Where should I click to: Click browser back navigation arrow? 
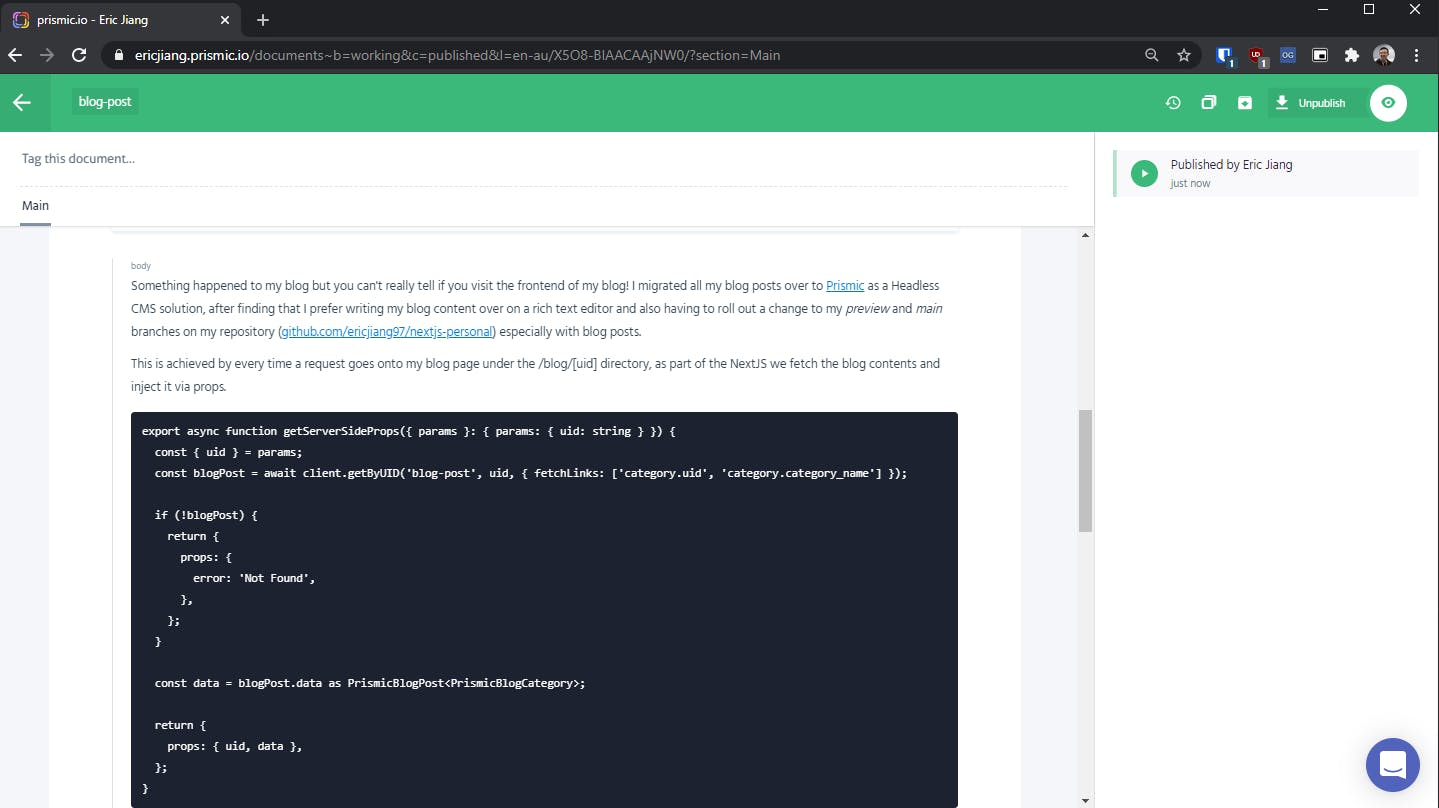(15, 55)
